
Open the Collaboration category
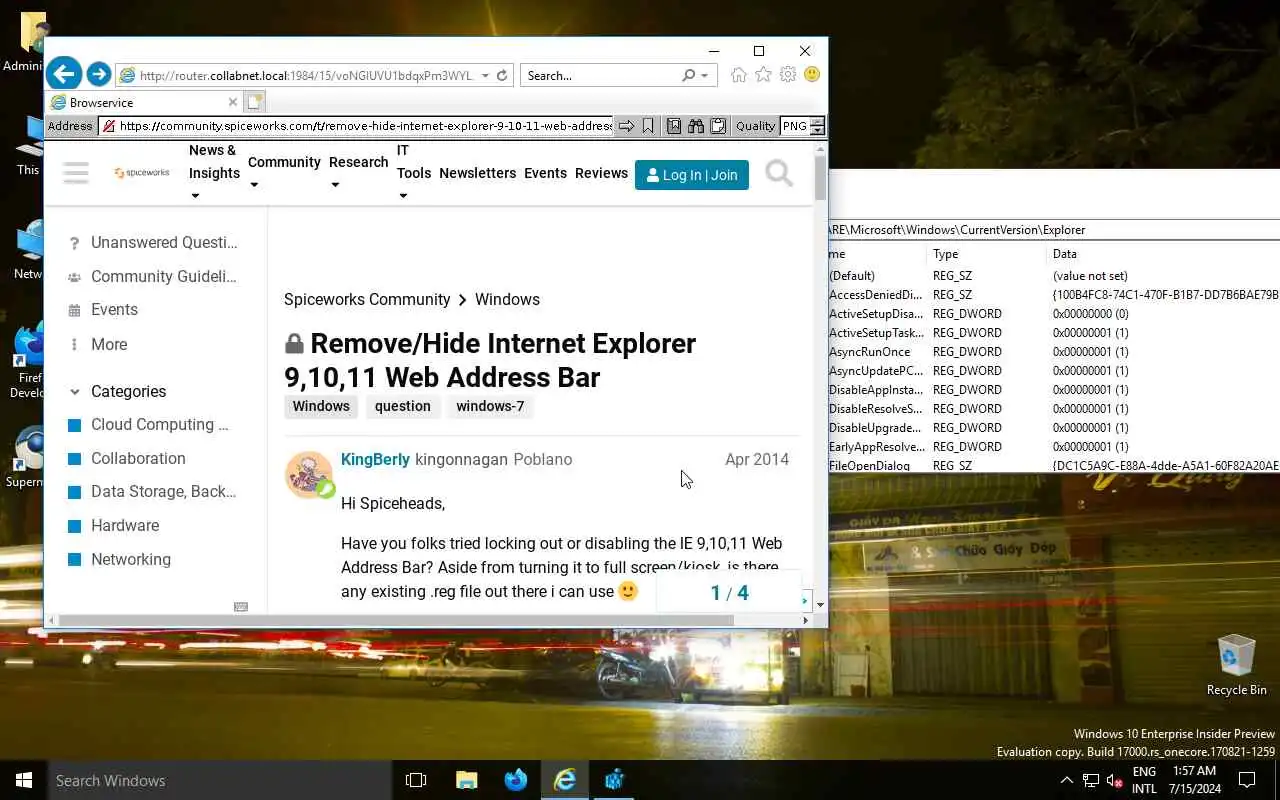(x=127, y=458)
